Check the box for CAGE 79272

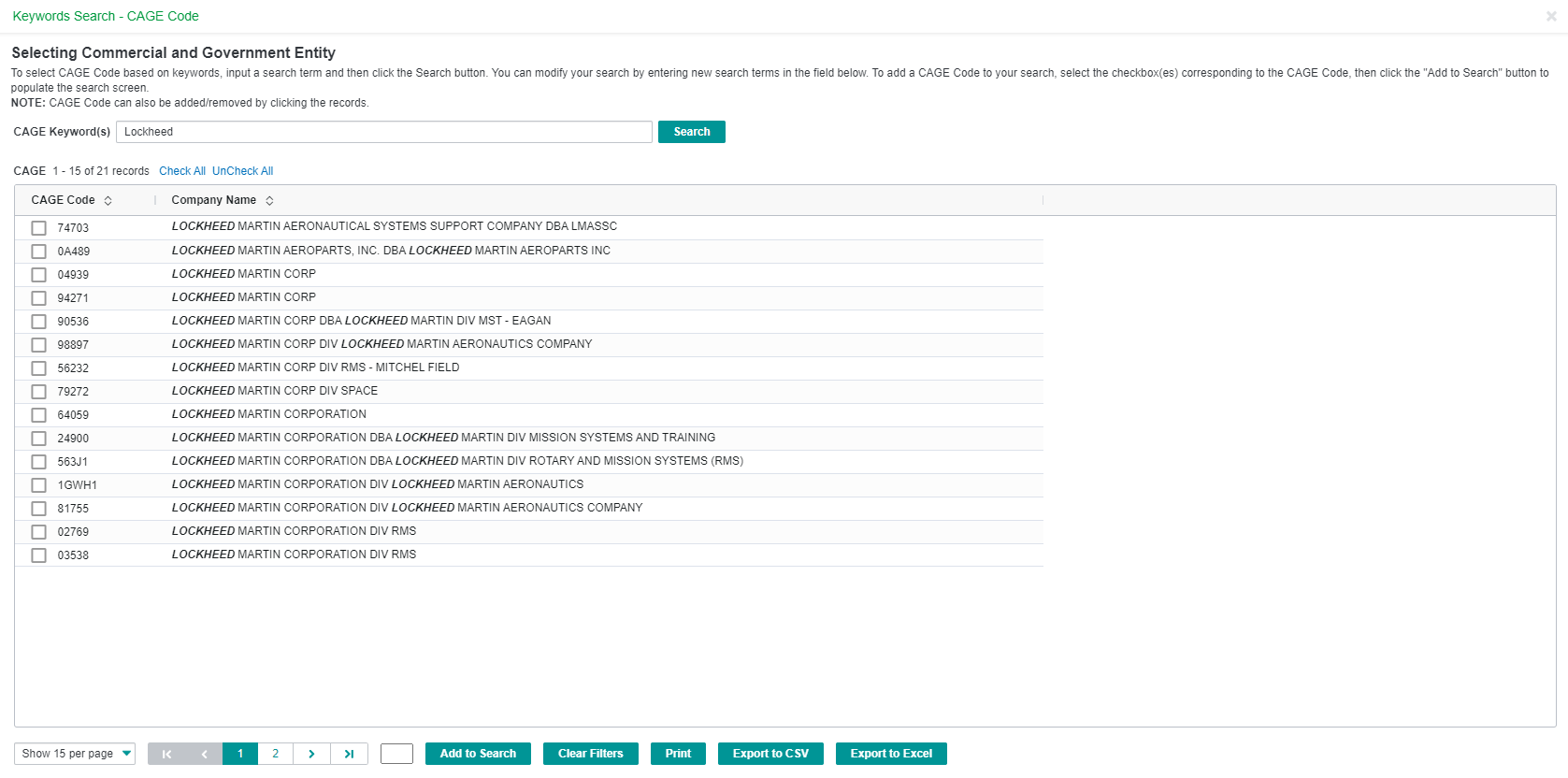point(38,392)
